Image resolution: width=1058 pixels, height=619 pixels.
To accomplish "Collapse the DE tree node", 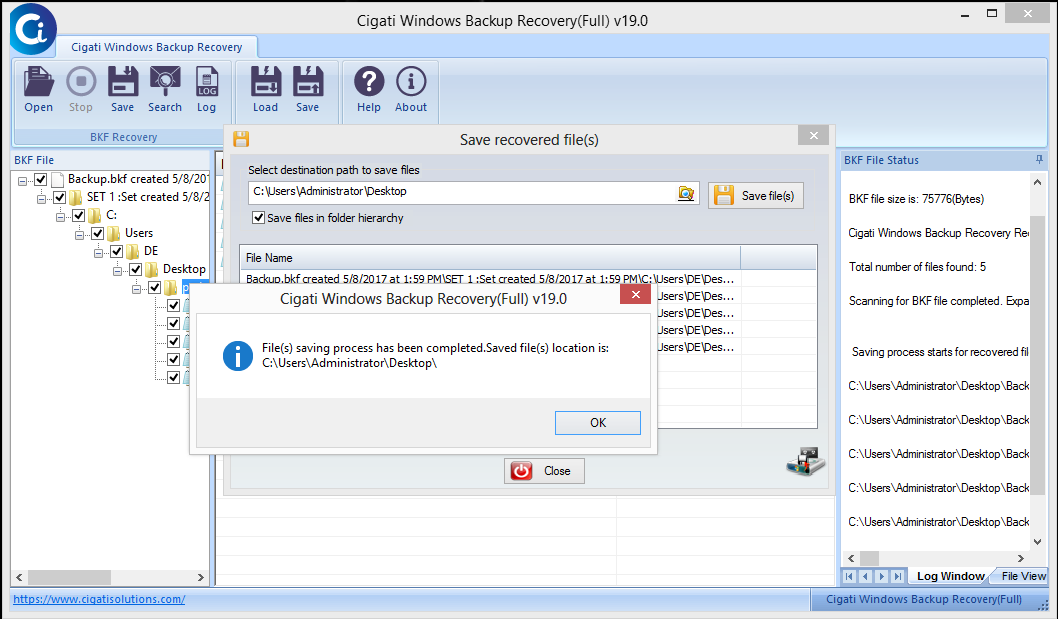I will coord(98,253).
